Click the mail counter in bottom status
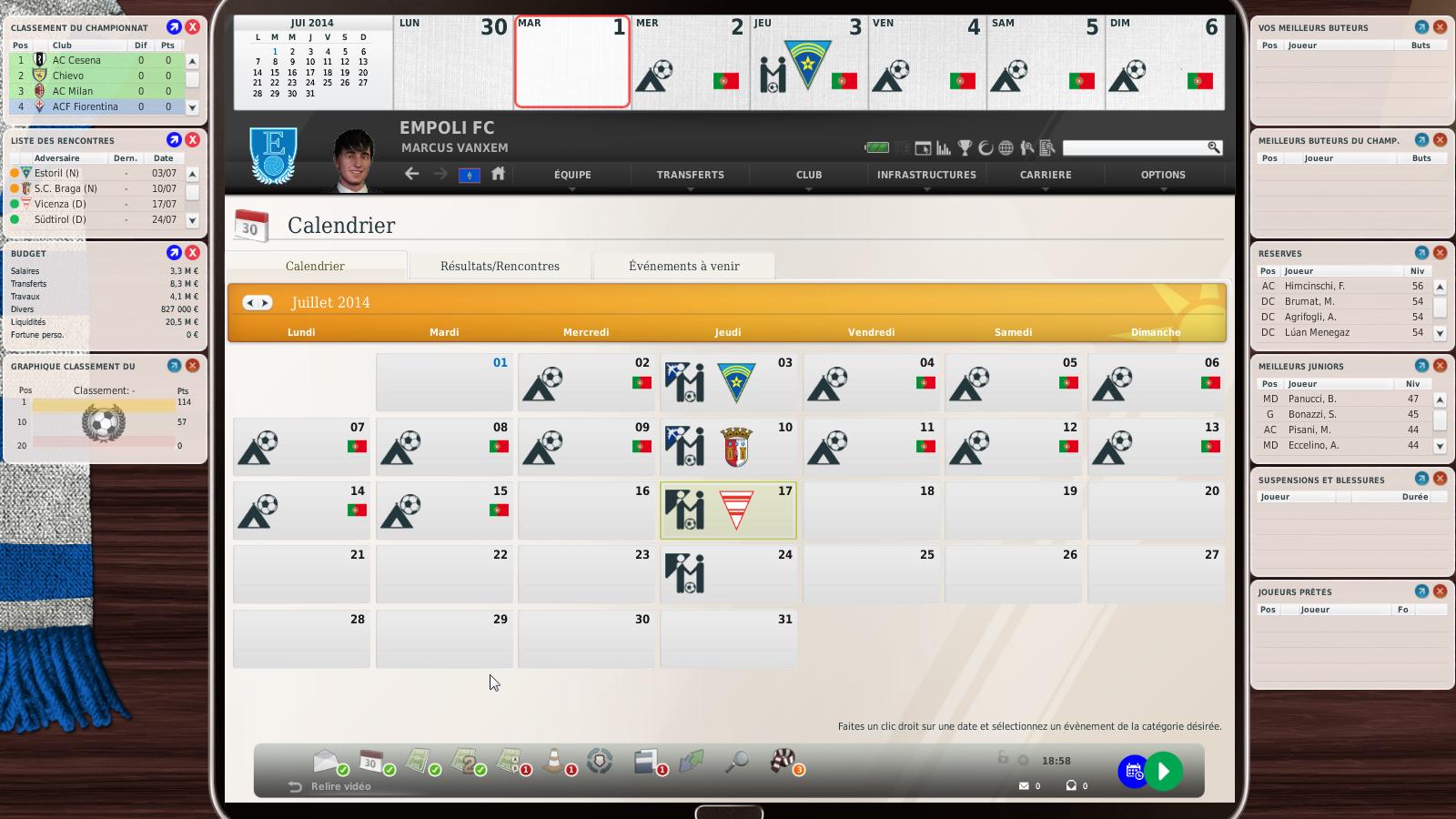Viewport: 1456px width, 819px height. (1030, 785)
